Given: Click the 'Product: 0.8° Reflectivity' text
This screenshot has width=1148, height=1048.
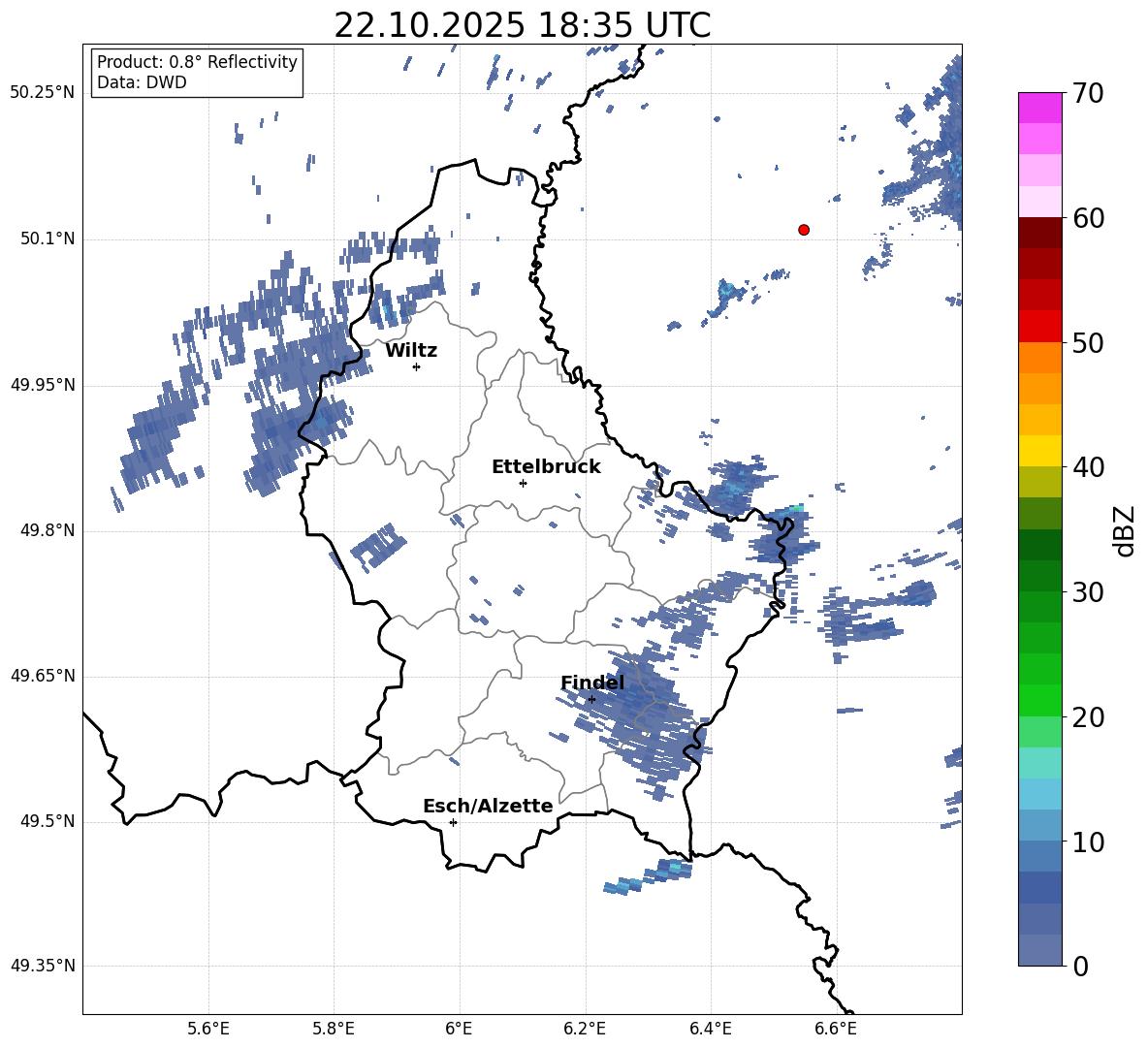Looking at the screenshot, I should [x=197, y=61].
